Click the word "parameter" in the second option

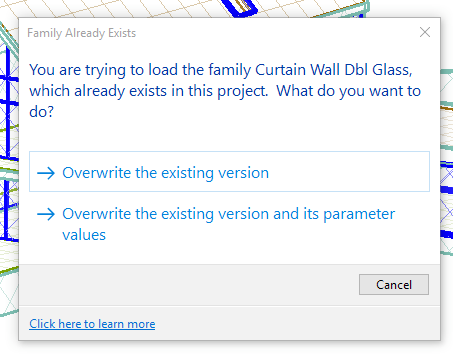[359, 214]
